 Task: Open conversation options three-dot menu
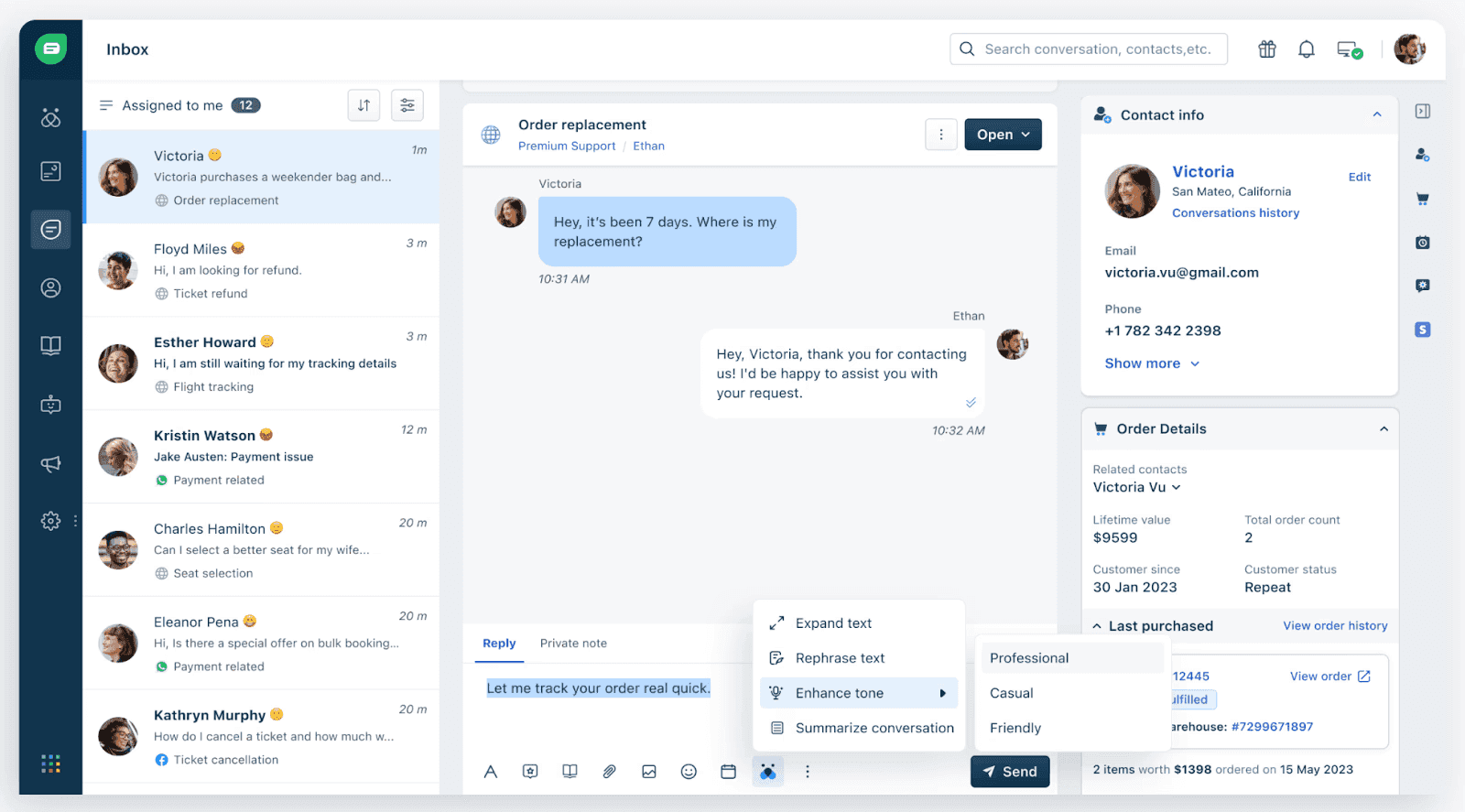(941, 135)
